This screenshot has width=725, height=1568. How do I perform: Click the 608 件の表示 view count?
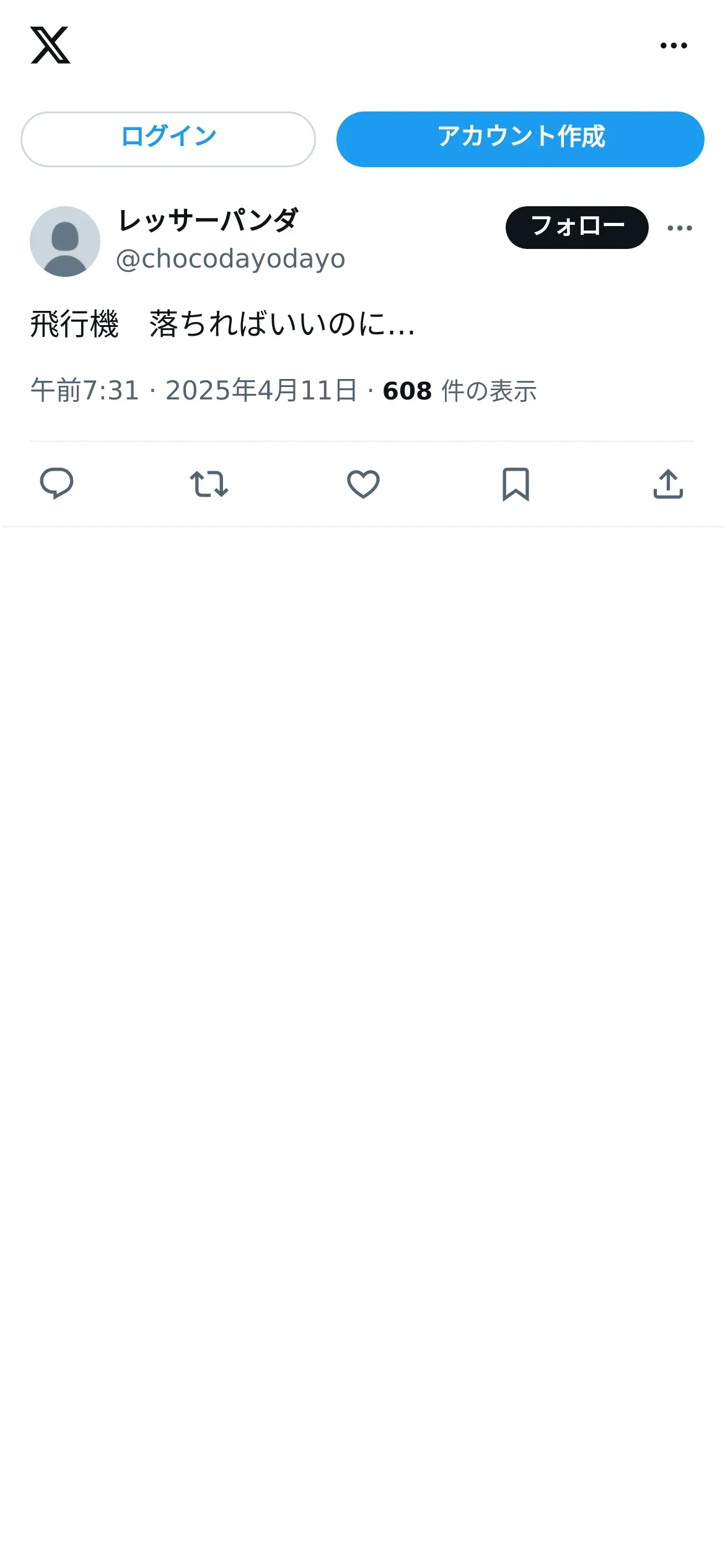(460, 391)
